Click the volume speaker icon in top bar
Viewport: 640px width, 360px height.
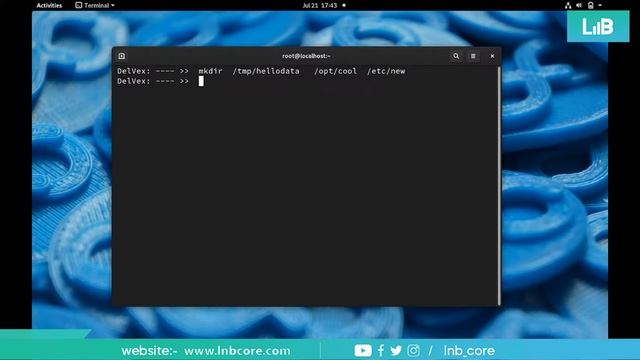point(579,5)
